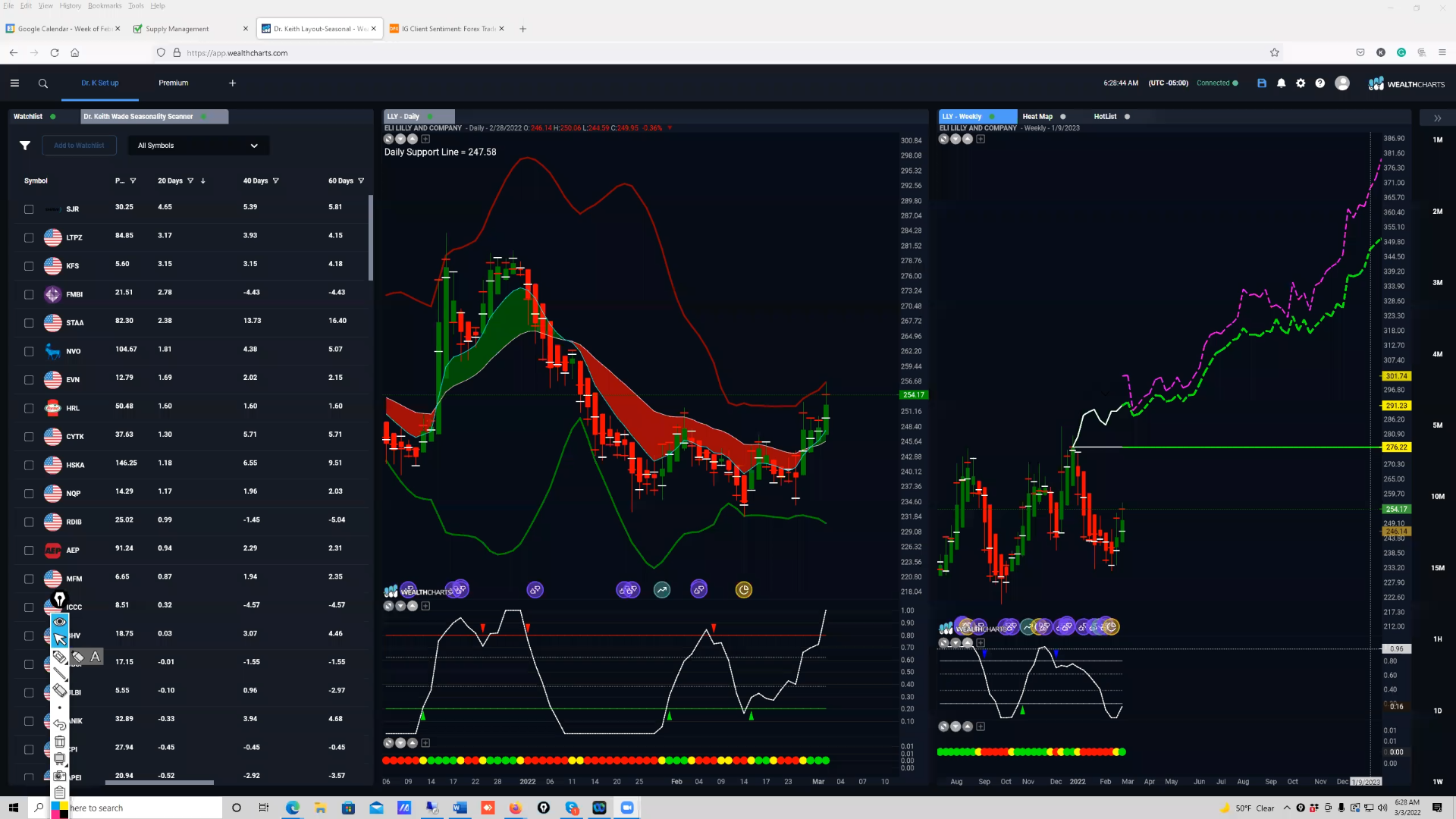Select the Dr. K Set up tab
The height and width of the screenshot is (819, 1456).
(100, 83)
